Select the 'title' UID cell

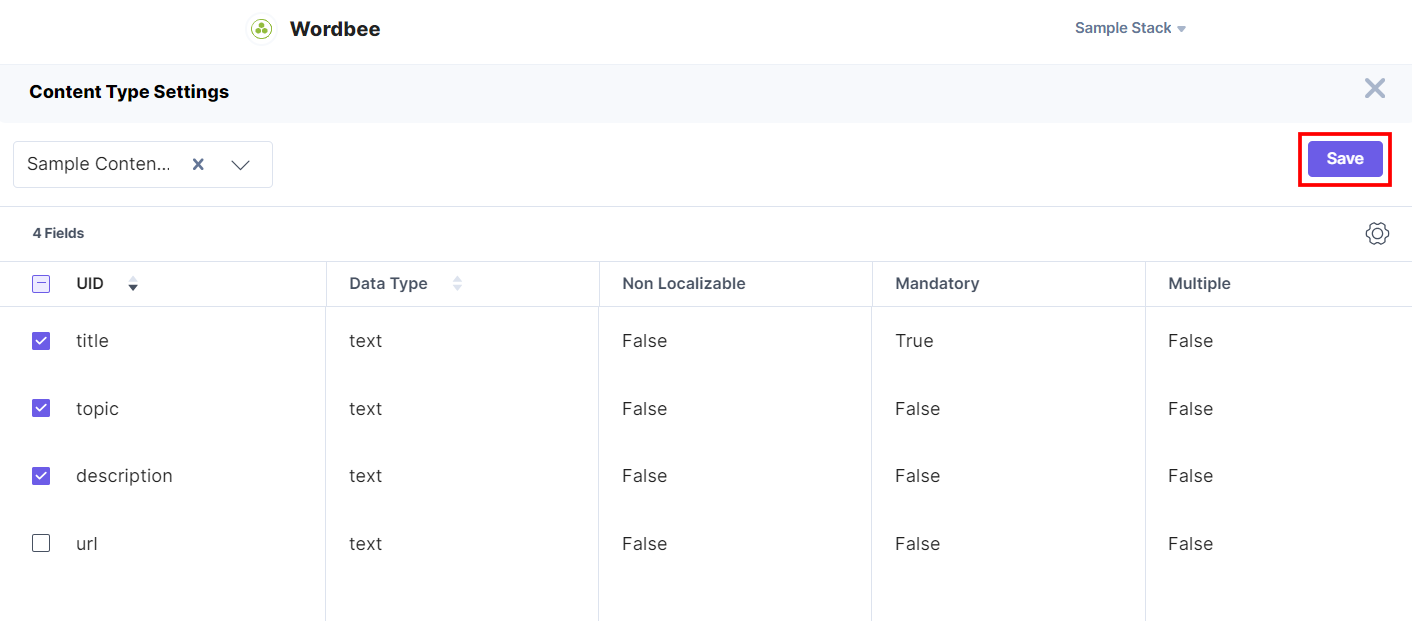pyautogui.click(x=92, y=341)
